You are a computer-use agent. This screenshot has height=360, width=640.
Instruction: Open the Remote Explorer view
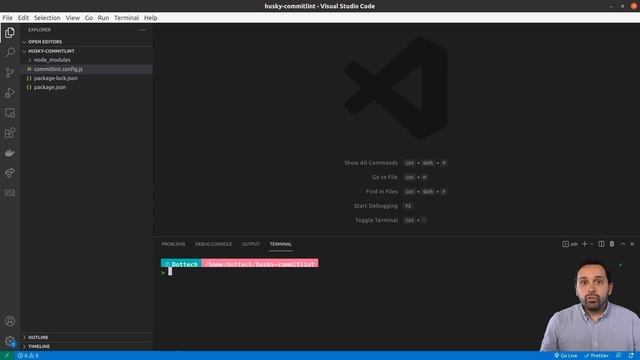tap(10, 113)
